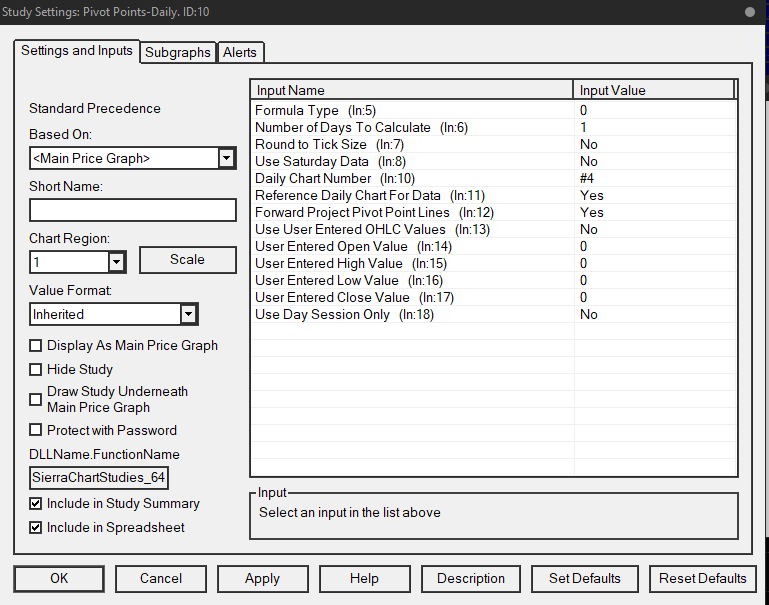The width and height of the screenshot is (769, 605).
Task: Click the No value for User Entered OHLC
Action: coord(589,229)
